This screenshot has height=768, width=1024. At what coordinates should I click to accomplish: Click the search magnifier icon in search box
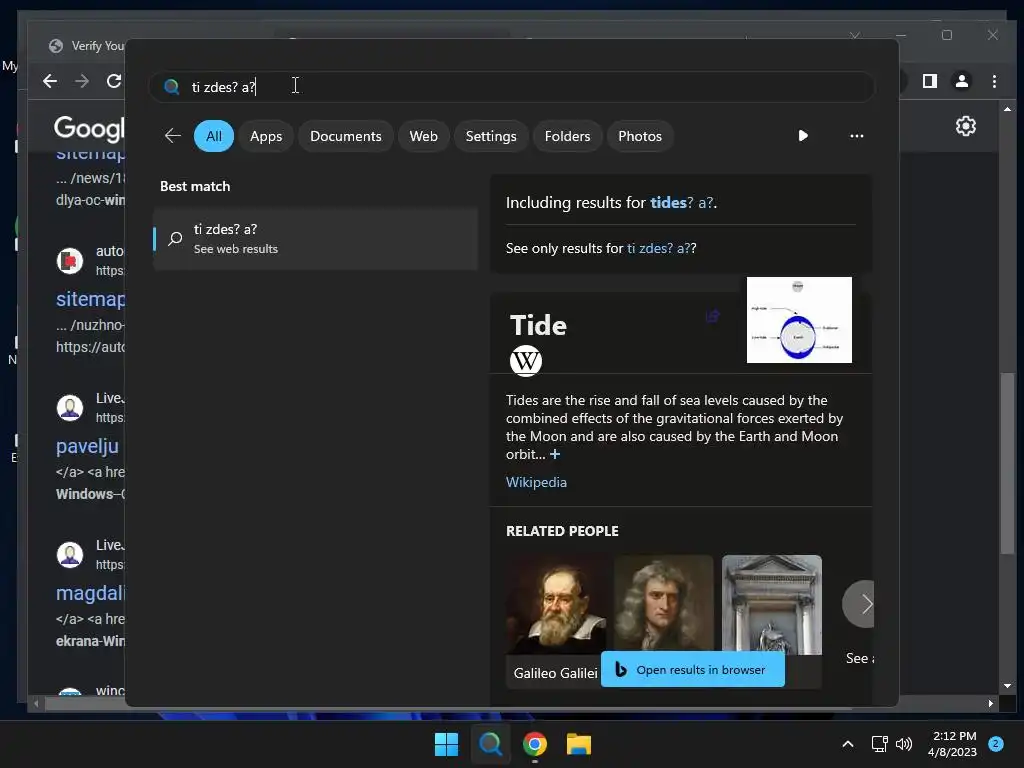point(171,87)
